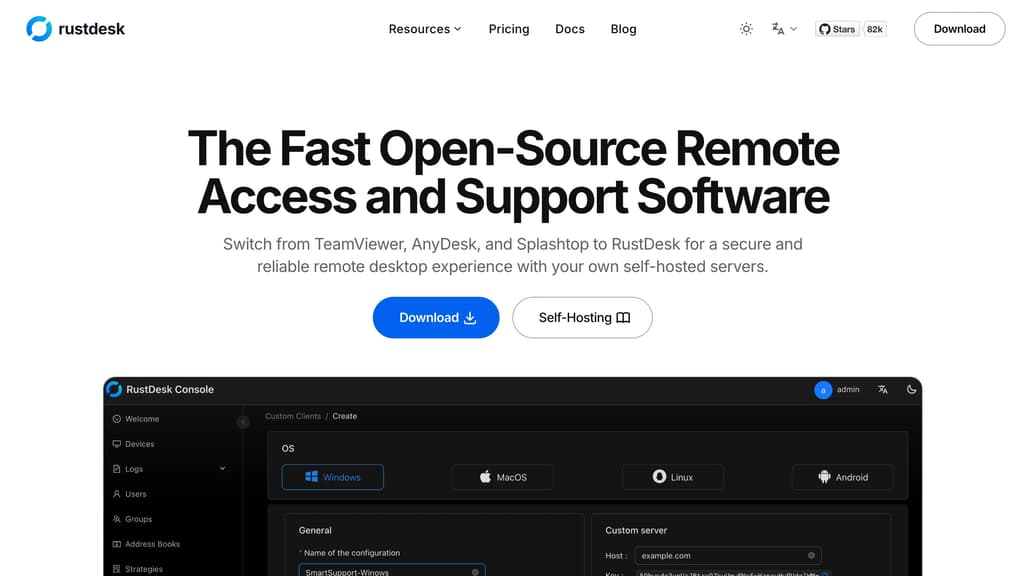Open the language selector dropdown
1024x576 pixels.
coord(784,29)
